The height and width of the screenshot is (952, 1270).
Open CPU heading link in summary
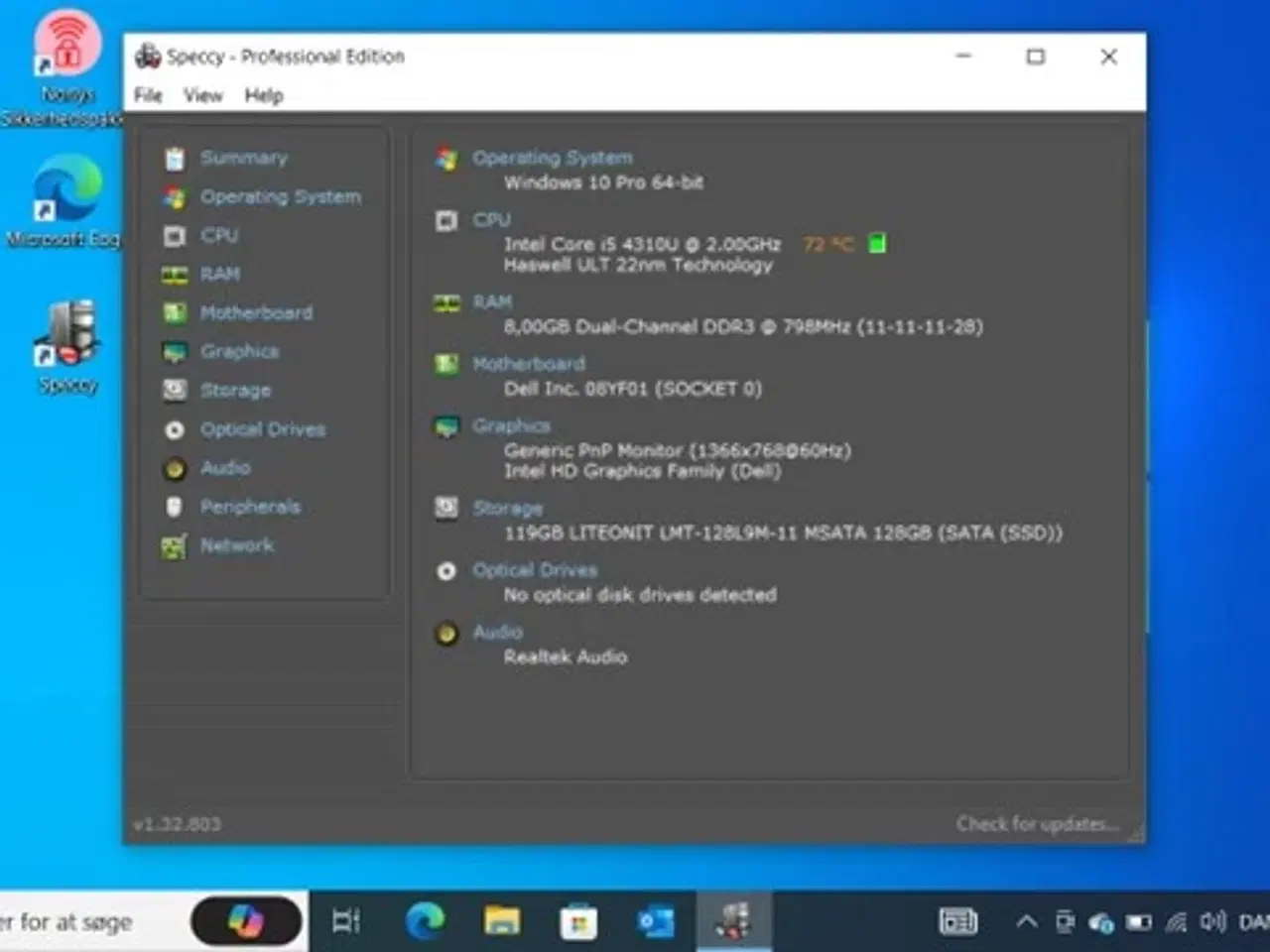pyautogui.click(x=492, y=219)
